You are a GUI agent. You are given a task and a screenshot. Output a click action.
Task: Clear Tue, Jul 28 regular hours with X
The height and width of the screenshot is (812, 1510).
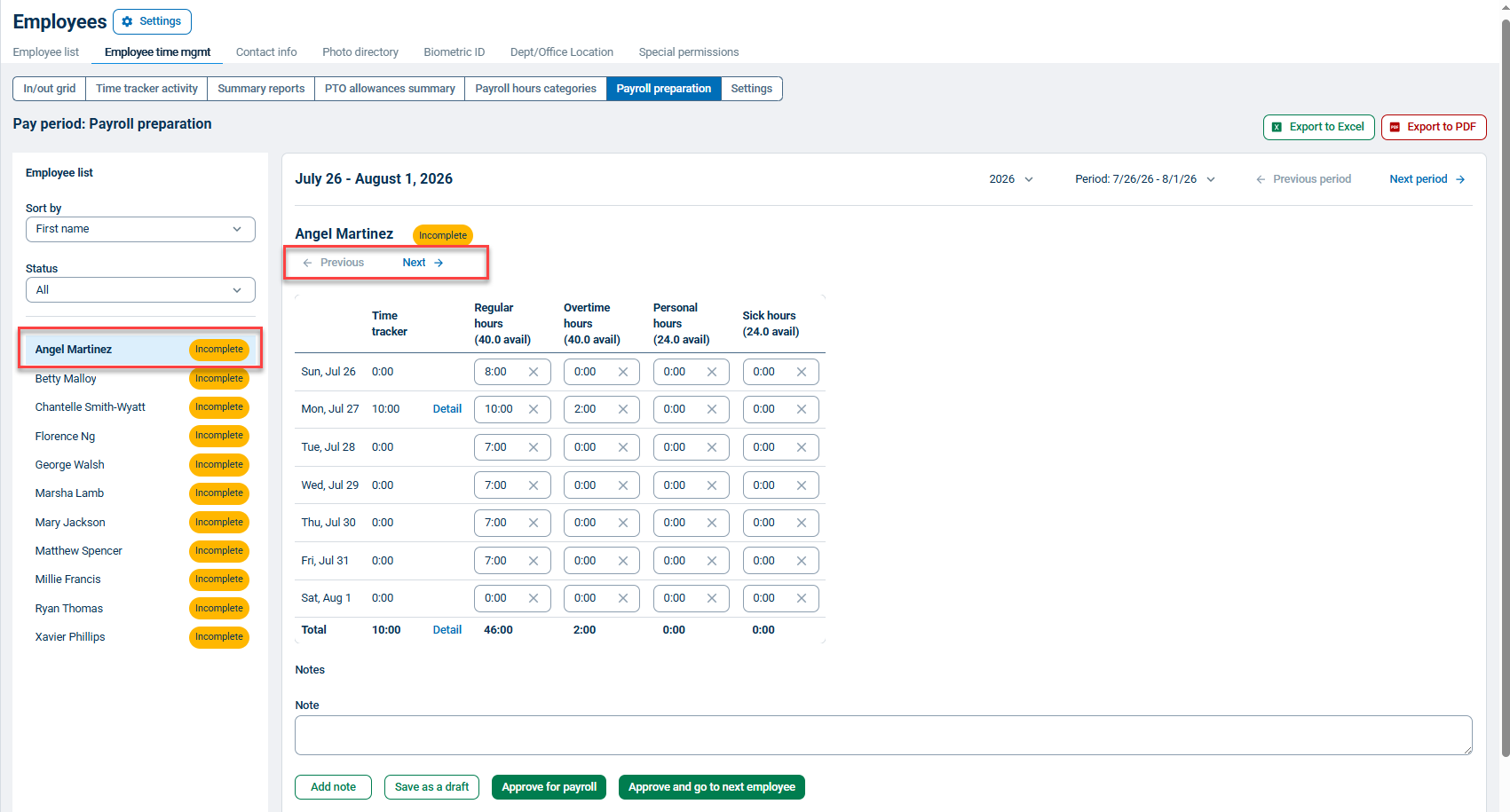point(534,447)
